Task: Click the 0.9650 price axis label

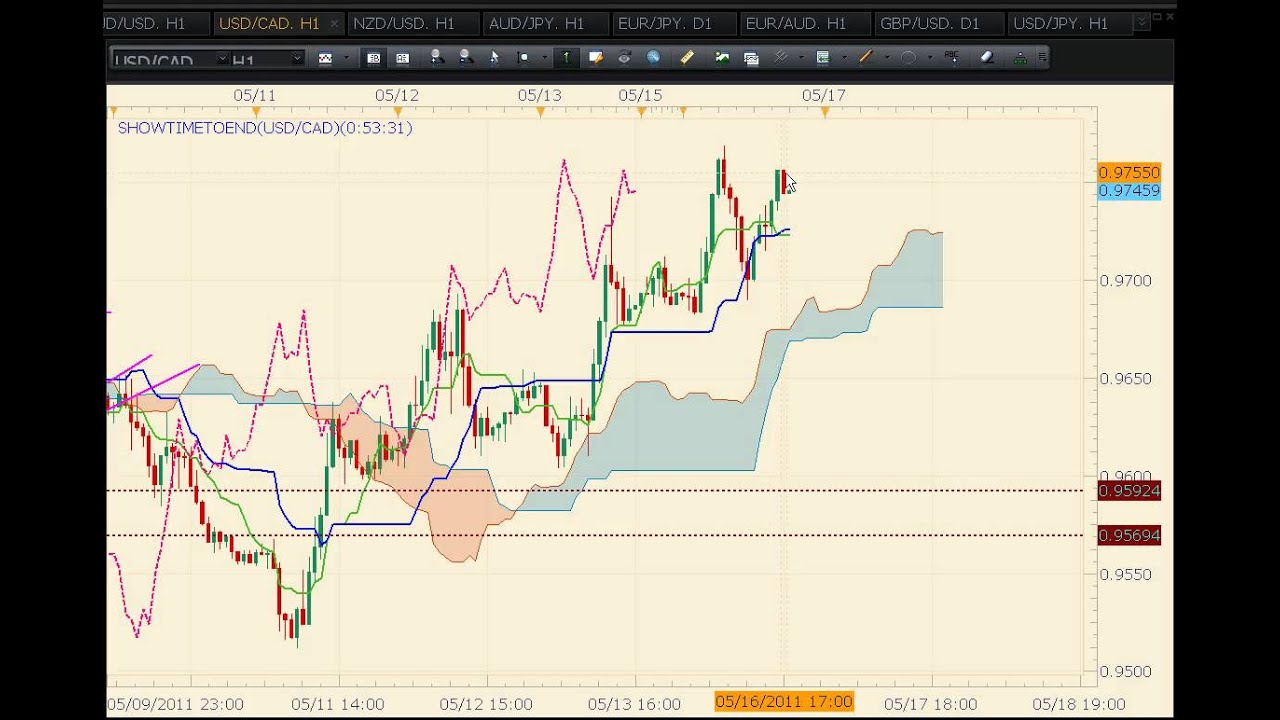Action: pos(1126,378)
